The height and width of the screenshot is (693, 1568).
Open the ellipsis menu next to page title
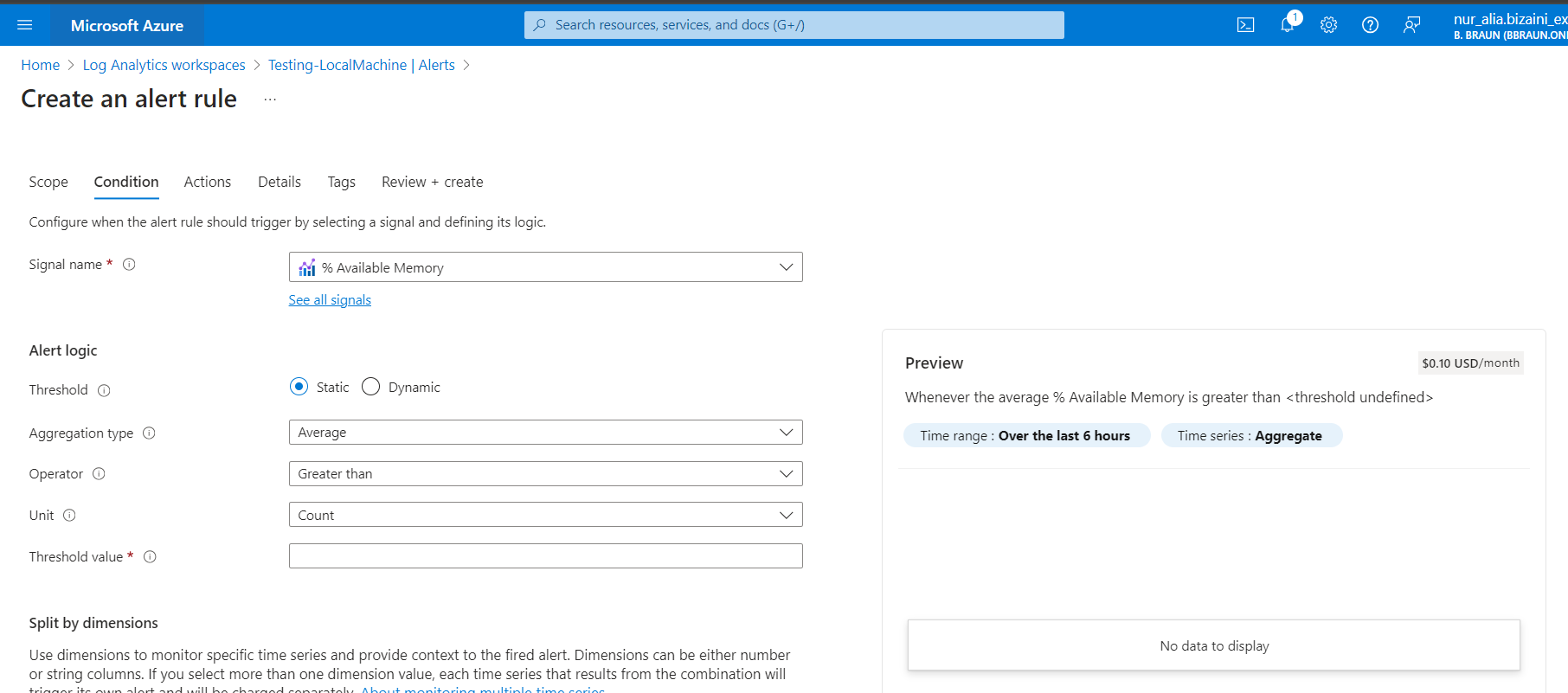coord(270,99)
